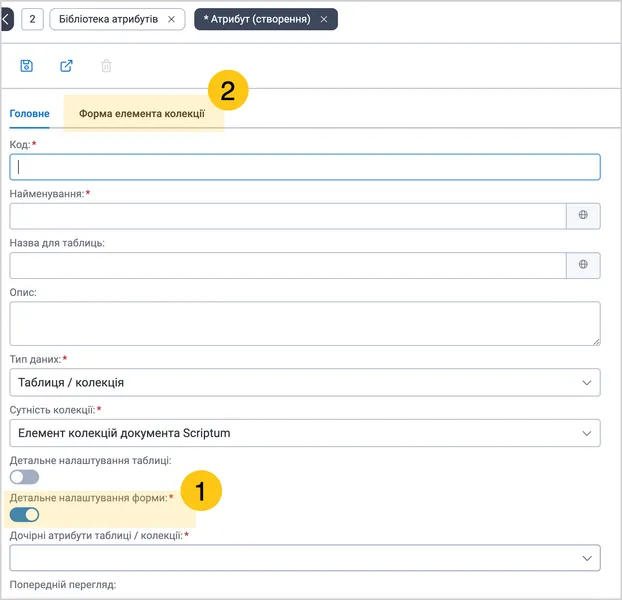Expand Дочірні атрибути таблиці / колекції dropdown
The height and width of the screenshot is (600, 622).
(305, 558)
